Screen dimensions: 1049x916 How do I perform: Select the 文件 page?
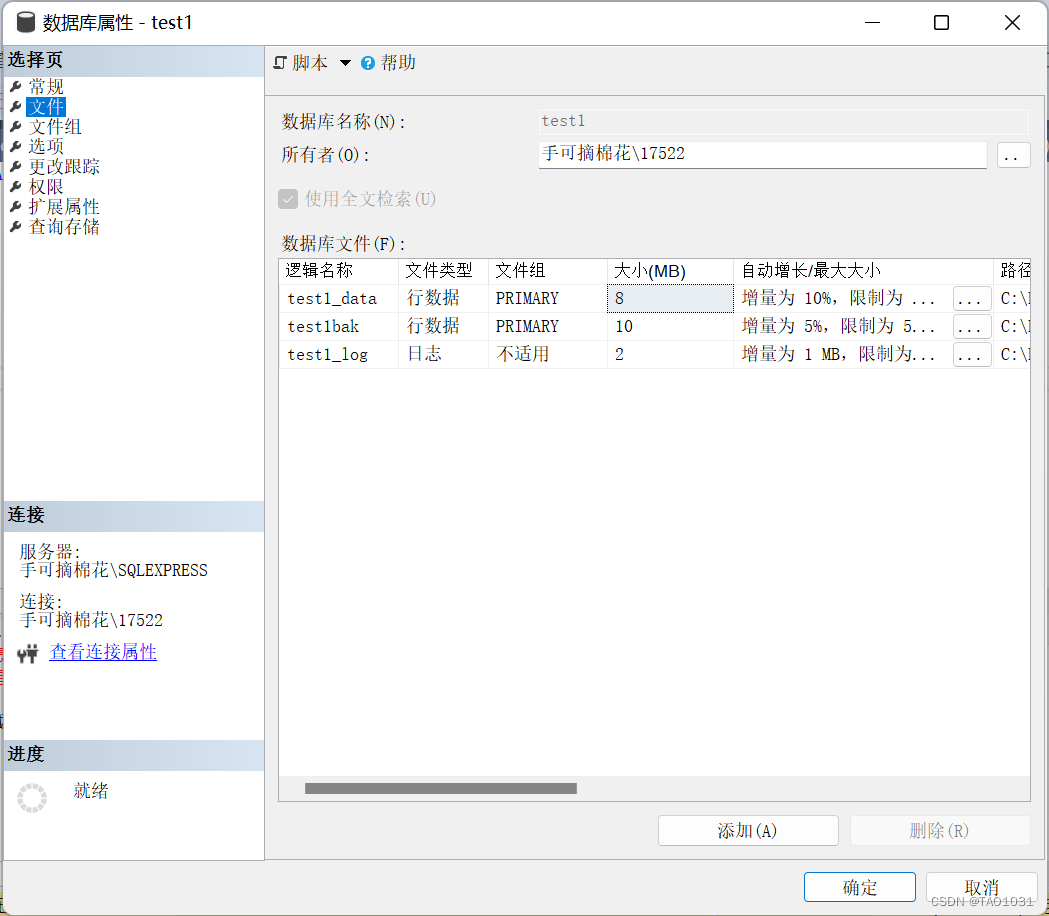(45, 106)
